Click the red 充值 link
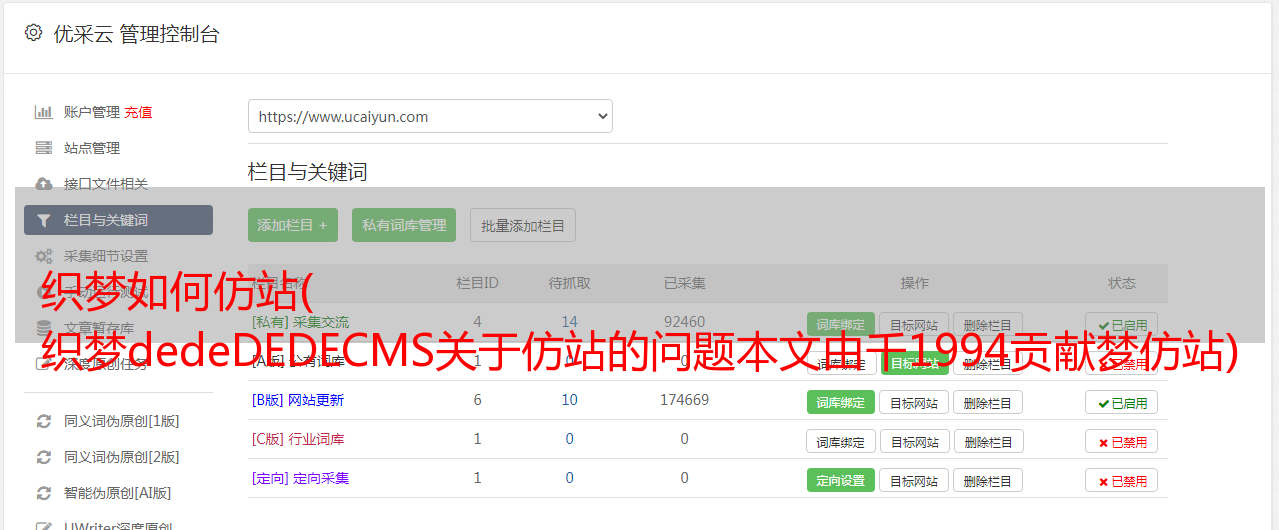Viewport: 1279px width, 530px height. 138,112
